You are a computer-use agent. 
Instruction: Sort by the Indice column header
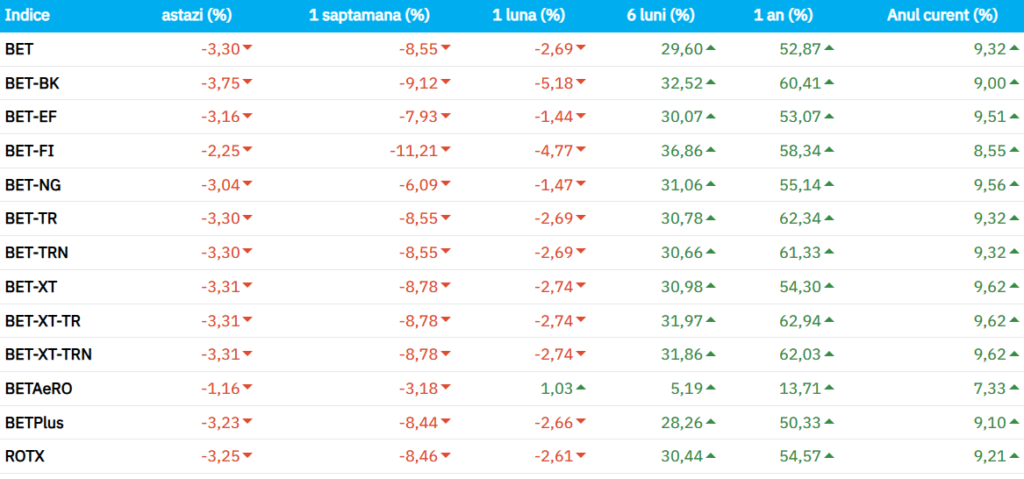(x=29, y=16)
